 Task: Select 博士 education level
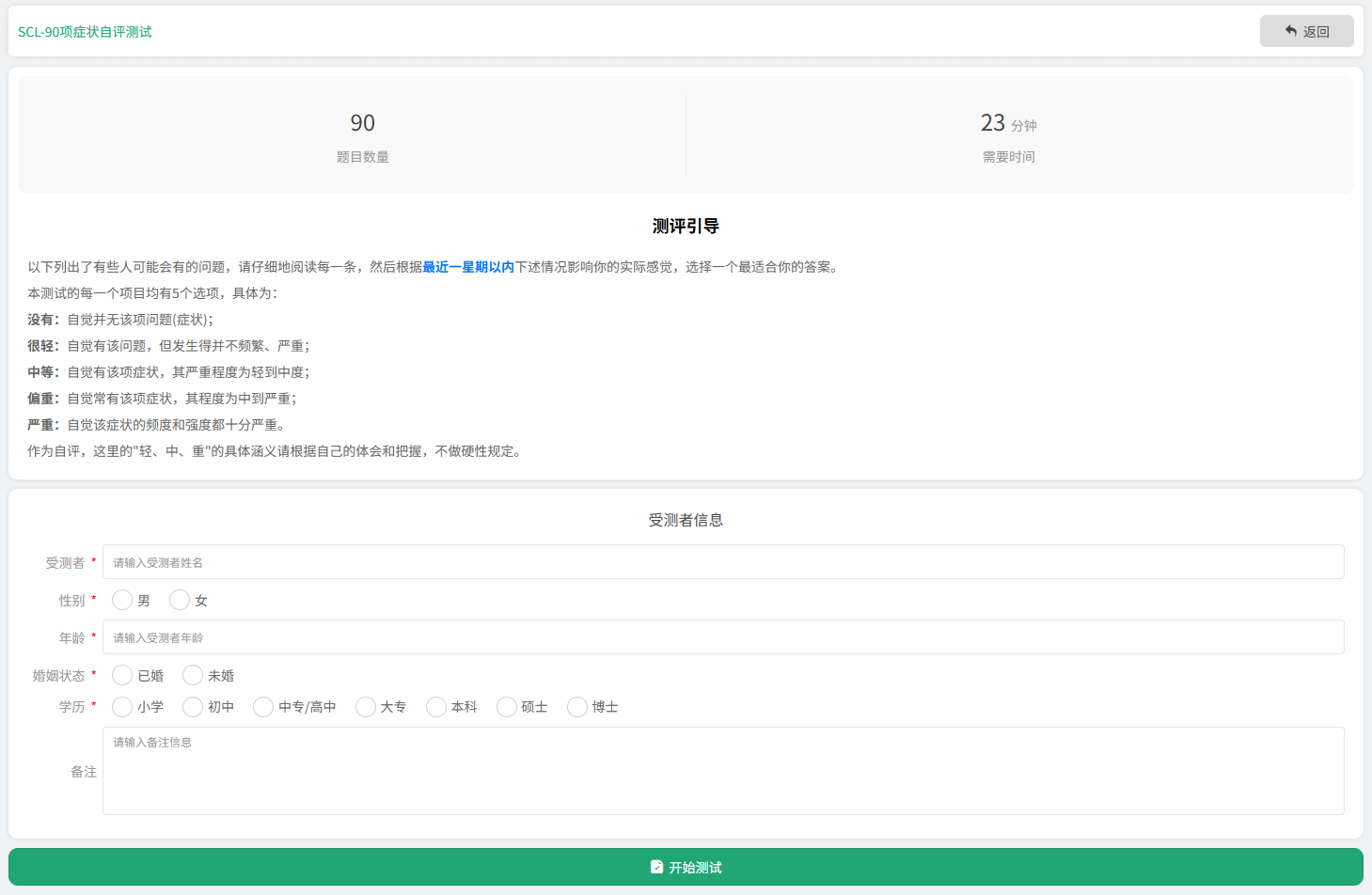pos(577,706)
